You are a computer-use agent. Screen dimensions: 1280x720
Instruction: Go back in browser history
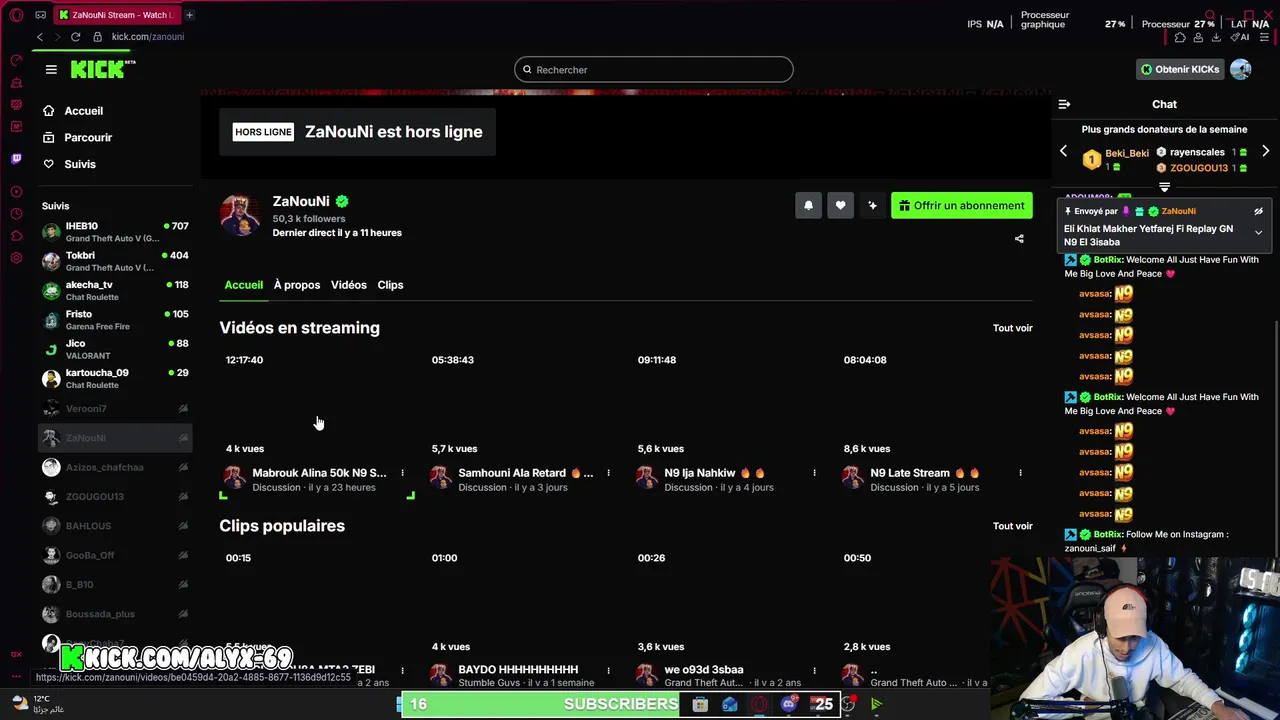40,37
